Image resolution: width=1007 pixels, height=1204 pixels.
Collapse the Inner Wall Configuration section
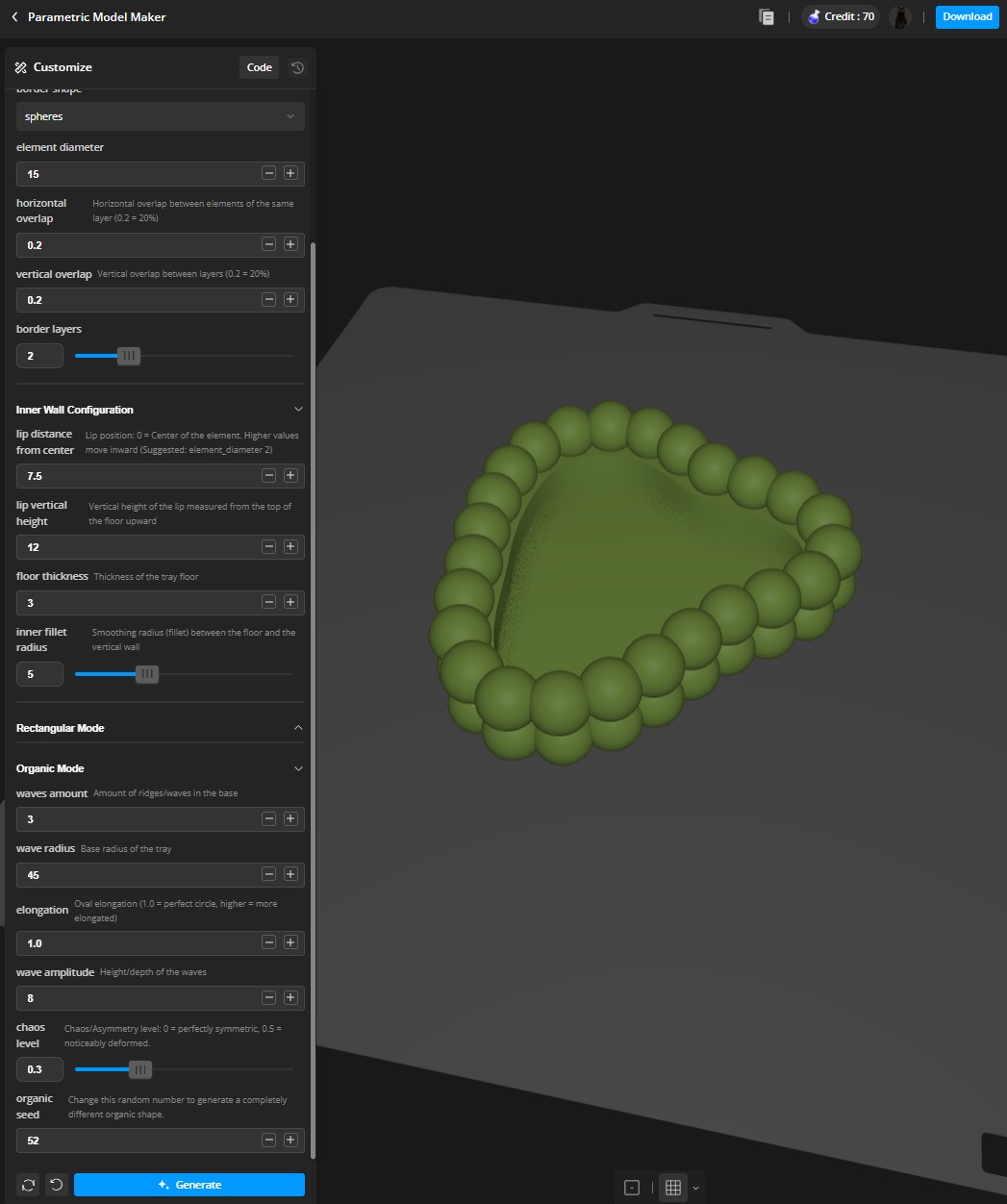point(298,410)
